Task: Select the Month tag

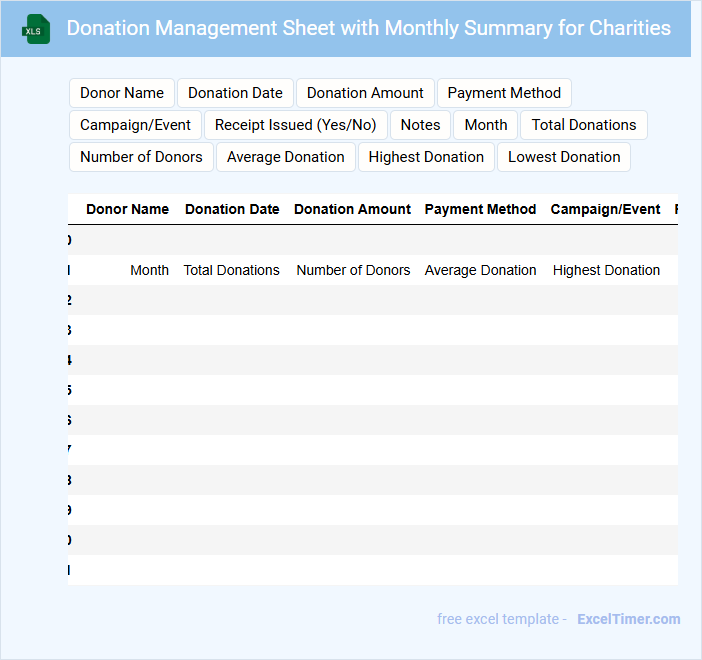Action: 486,125
